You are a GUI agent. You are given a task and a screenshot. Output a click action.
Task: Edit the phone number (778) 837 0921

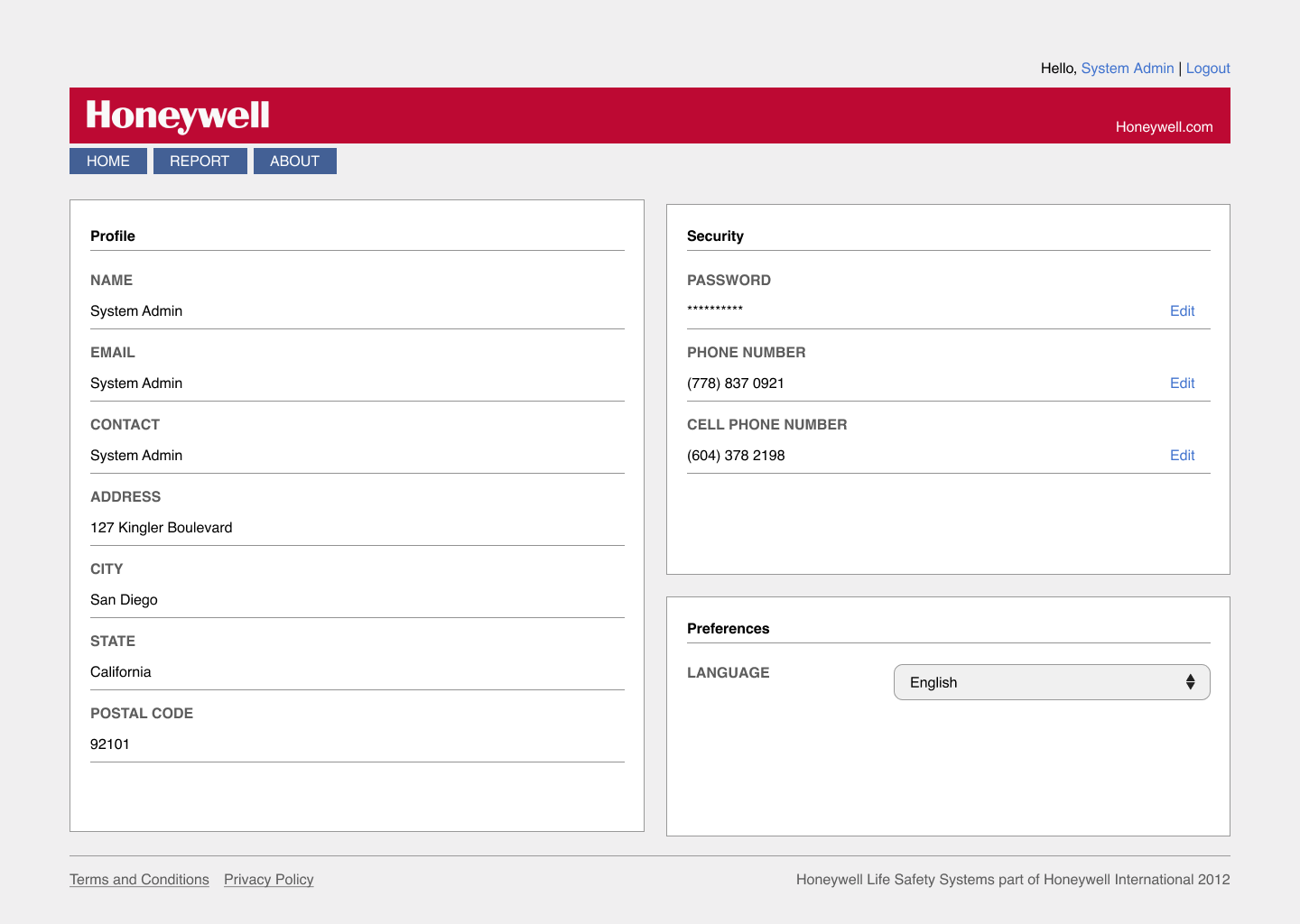tap(1182, 383)
